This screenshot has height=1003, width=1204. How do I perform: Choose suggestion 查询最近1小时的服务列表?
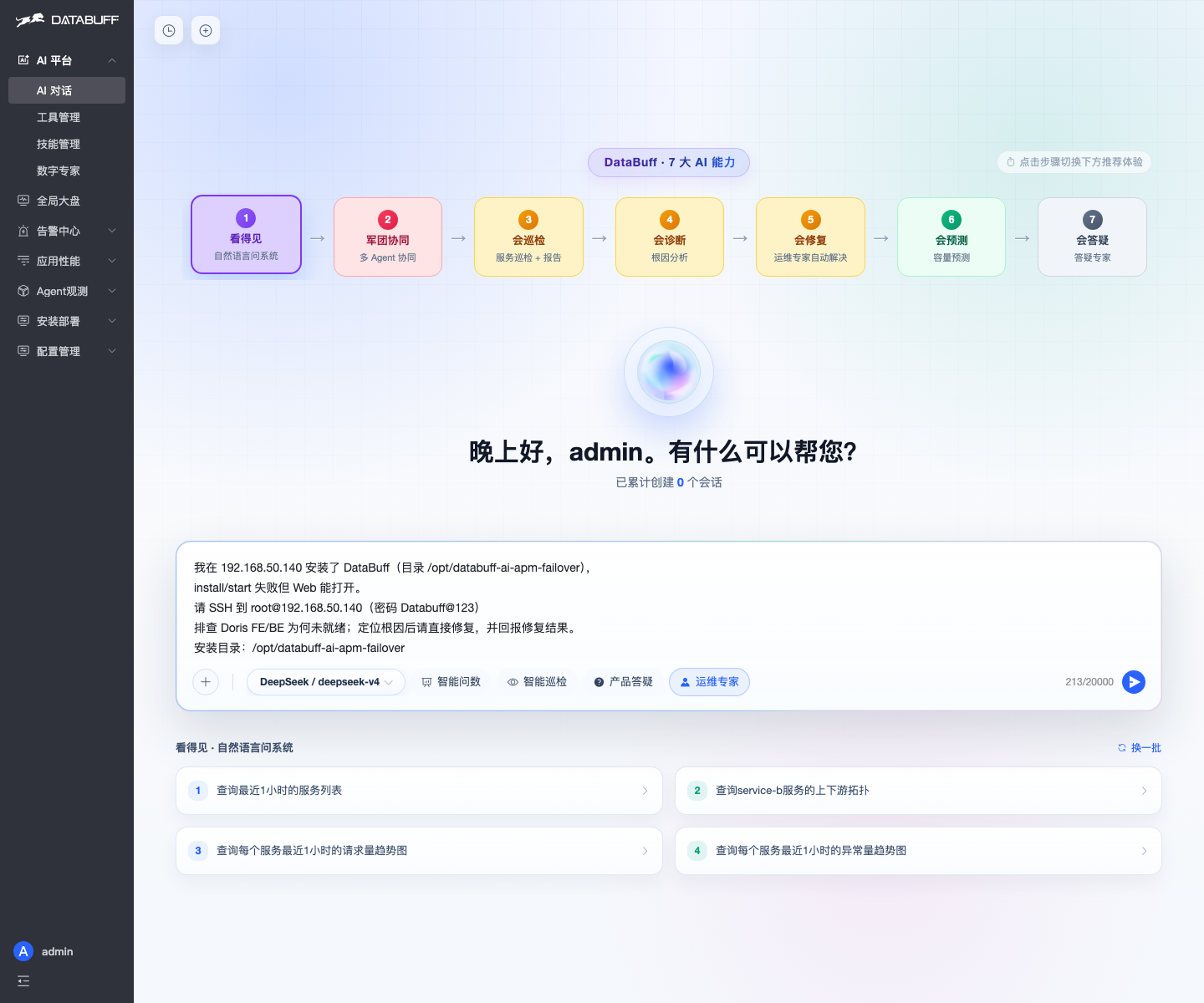coord(419,791)
